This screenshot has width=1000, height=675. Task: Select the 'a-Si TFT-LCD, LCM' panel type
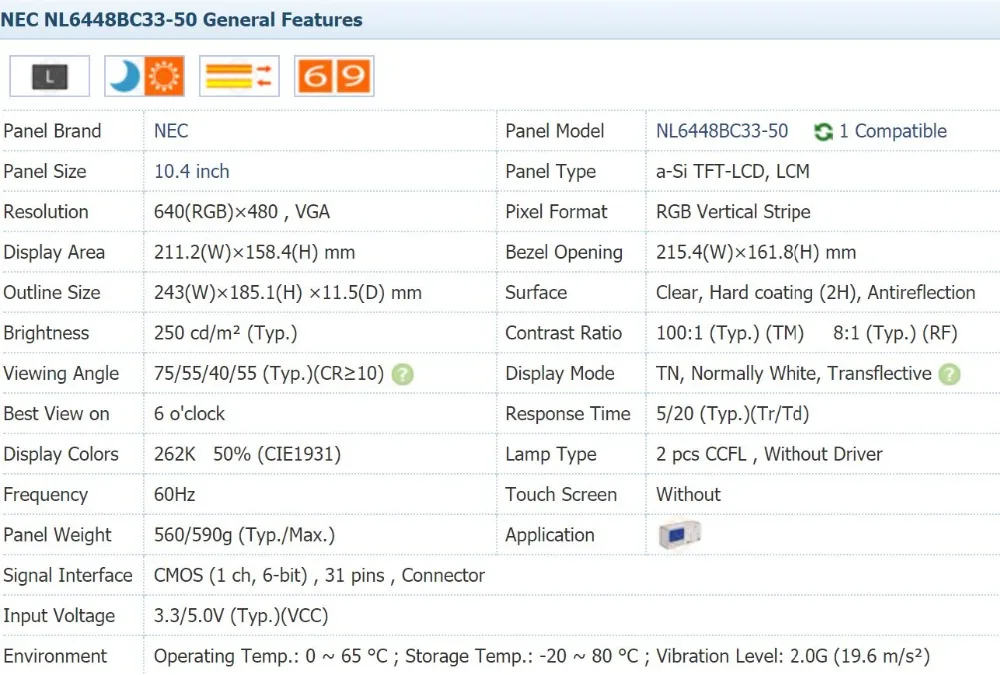click(x=733, y=171)
